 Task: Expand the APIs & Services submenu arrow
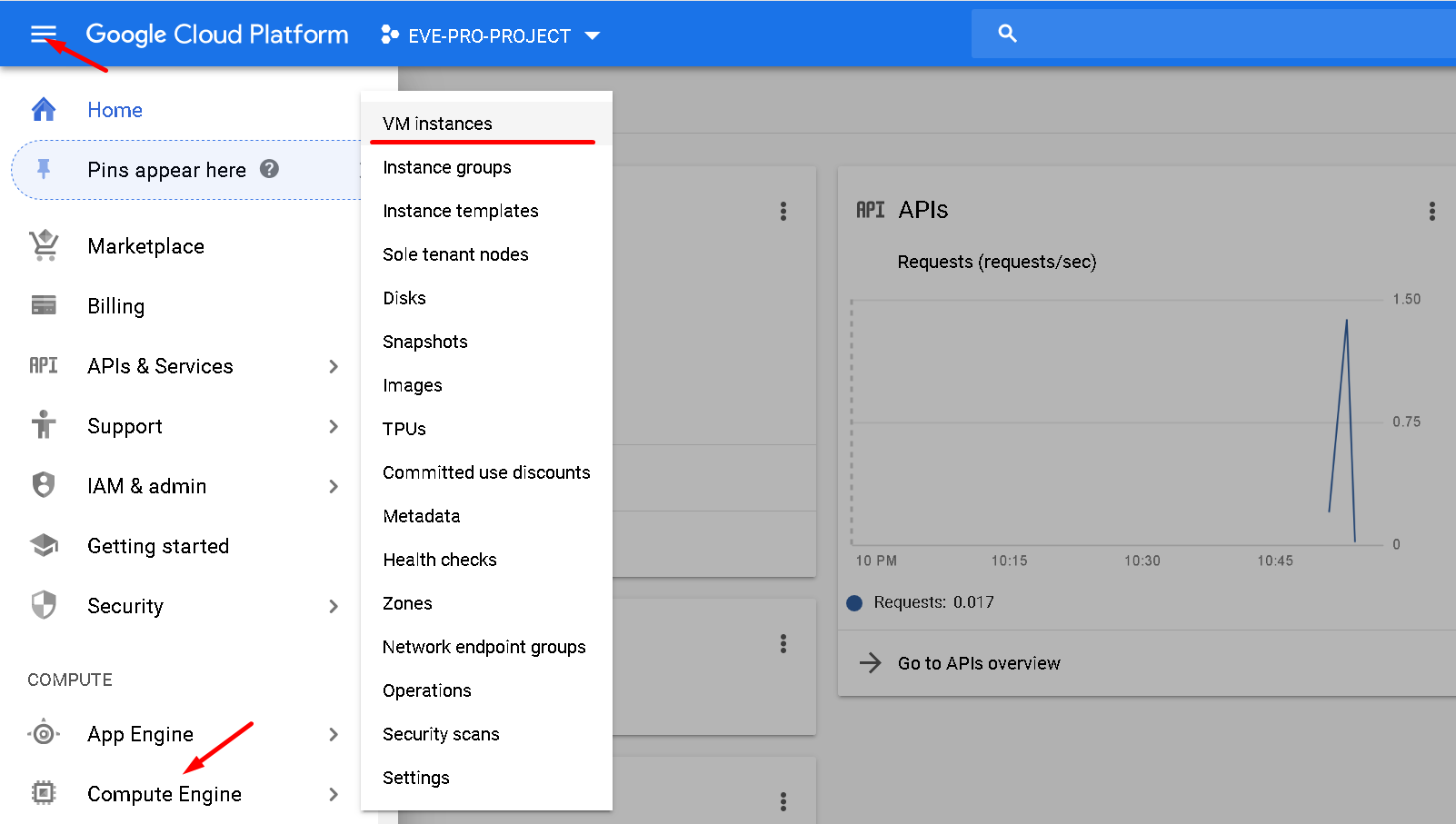pyautogui.click(x=334, y=366)
